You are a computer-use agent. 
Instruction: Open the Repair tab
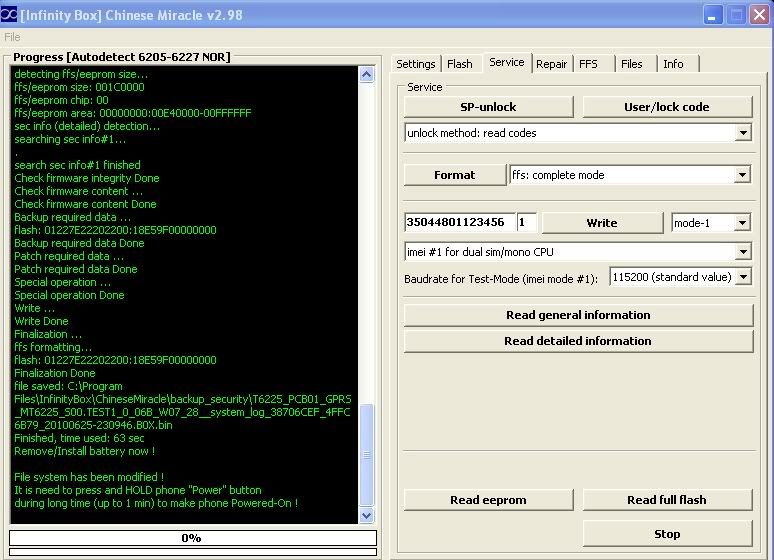tap(551, 64)
